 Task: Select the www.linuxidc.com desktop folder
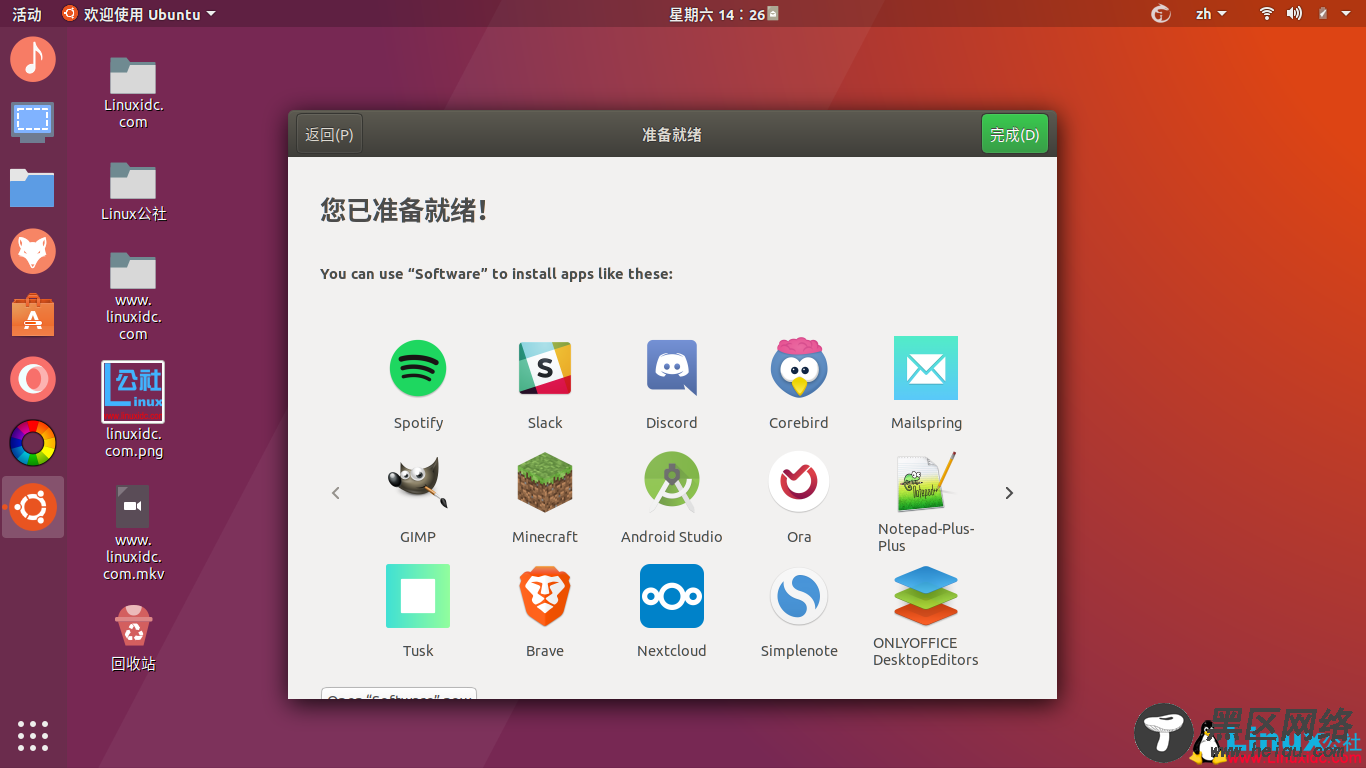pyautogui.click(x=133, y=296)
